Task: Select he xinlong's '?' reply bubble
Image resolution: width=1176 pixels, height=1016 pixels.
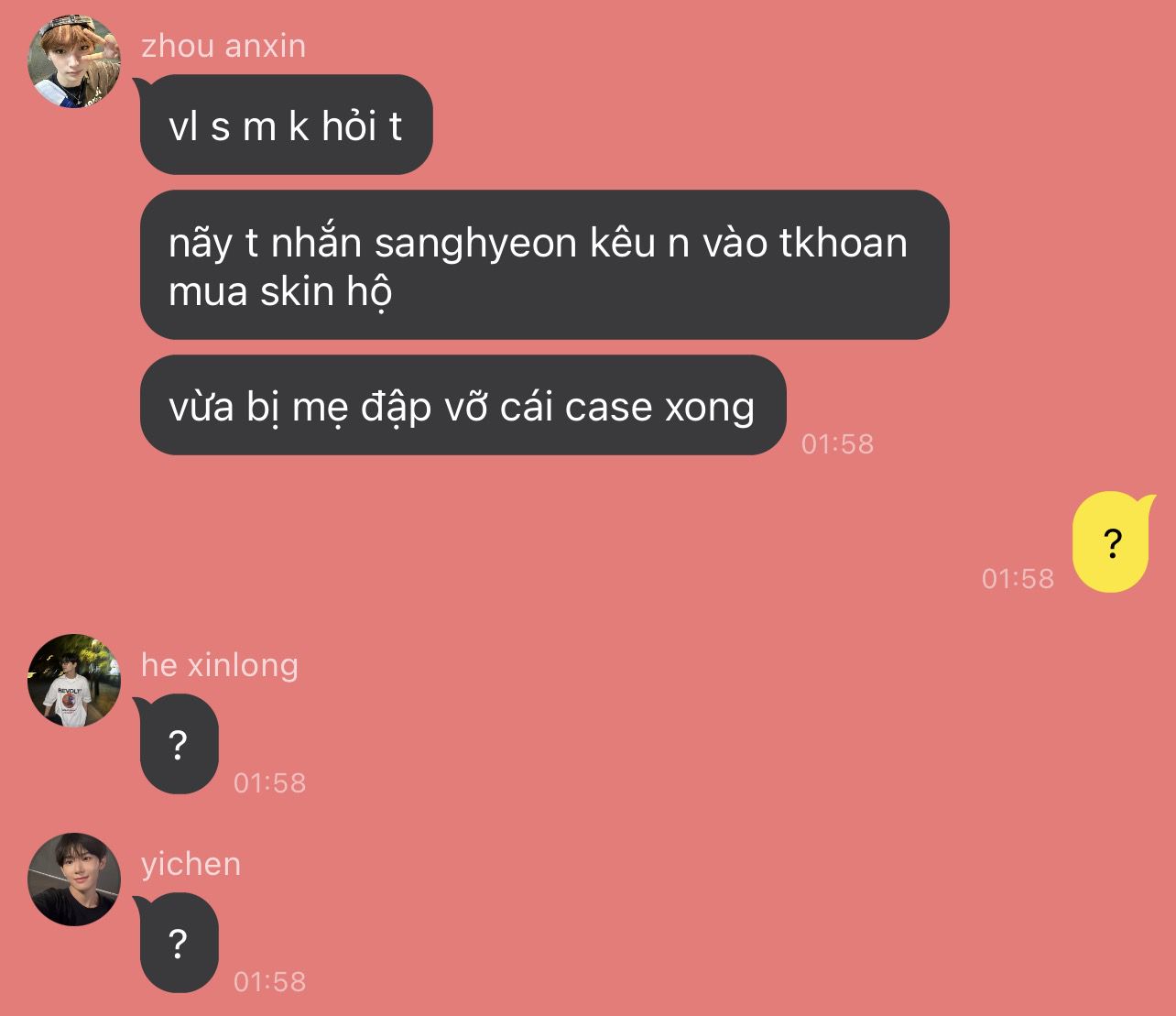Action: coord(179,745)
